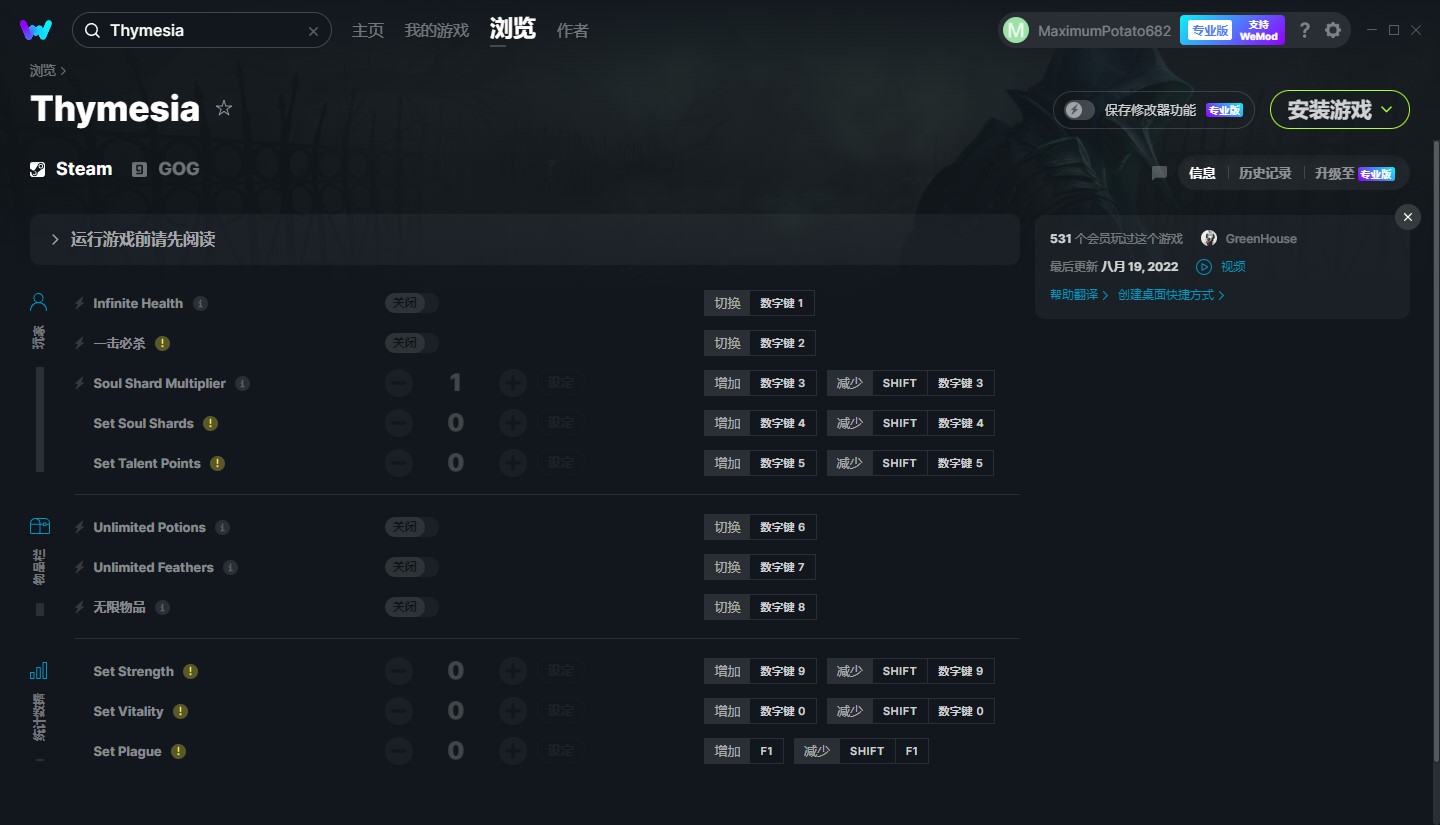Click 帮助翻译 link
The width and height of the screenshot is (1440, 825).
(1079, 295)
